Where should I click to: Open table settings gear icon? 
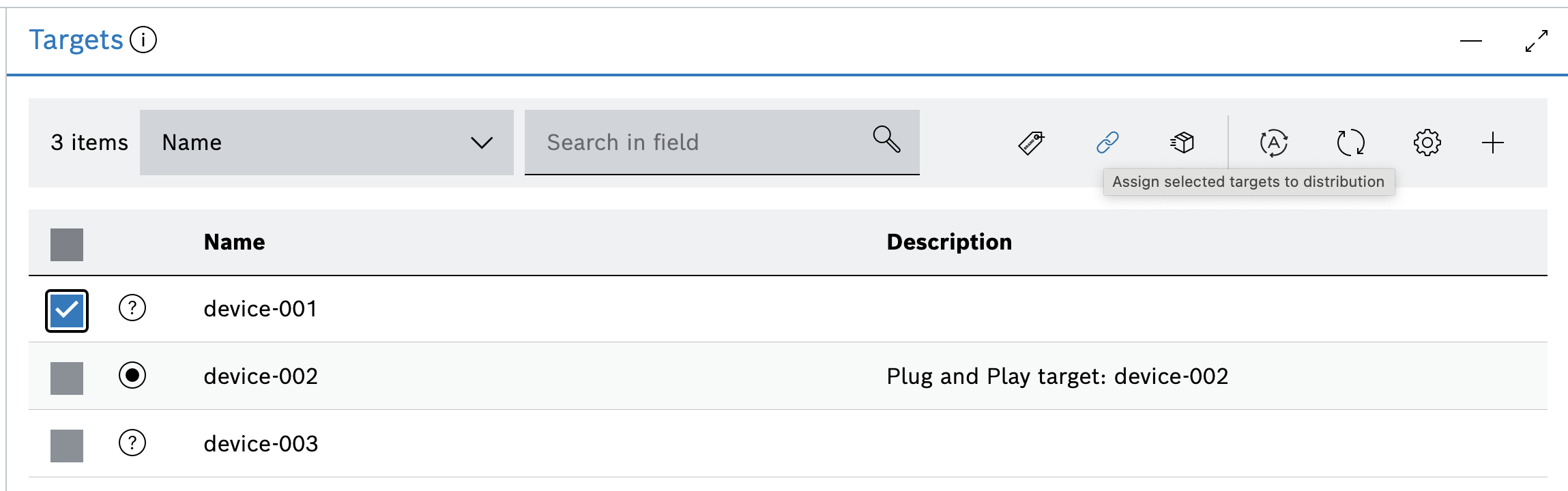click(1427, 143)
